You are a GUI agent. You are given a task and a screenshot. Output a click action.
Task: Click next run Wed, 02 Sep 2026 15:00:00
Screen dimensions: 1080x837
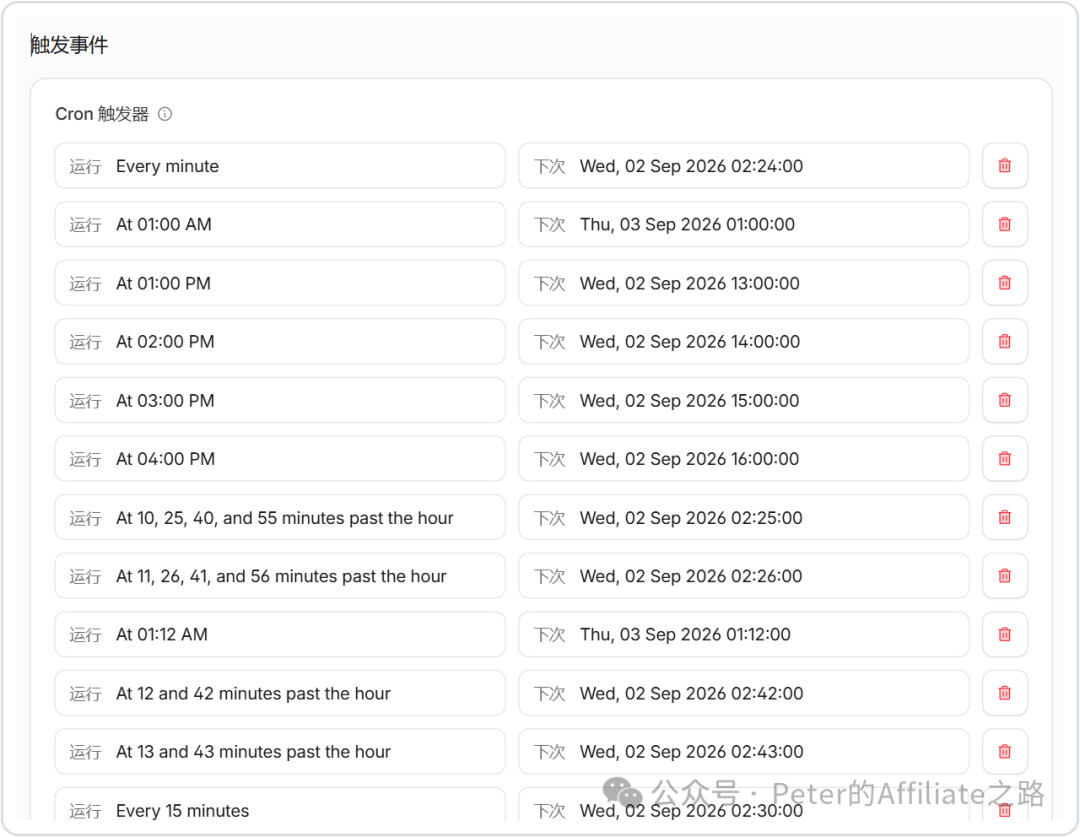coord(744,400)
